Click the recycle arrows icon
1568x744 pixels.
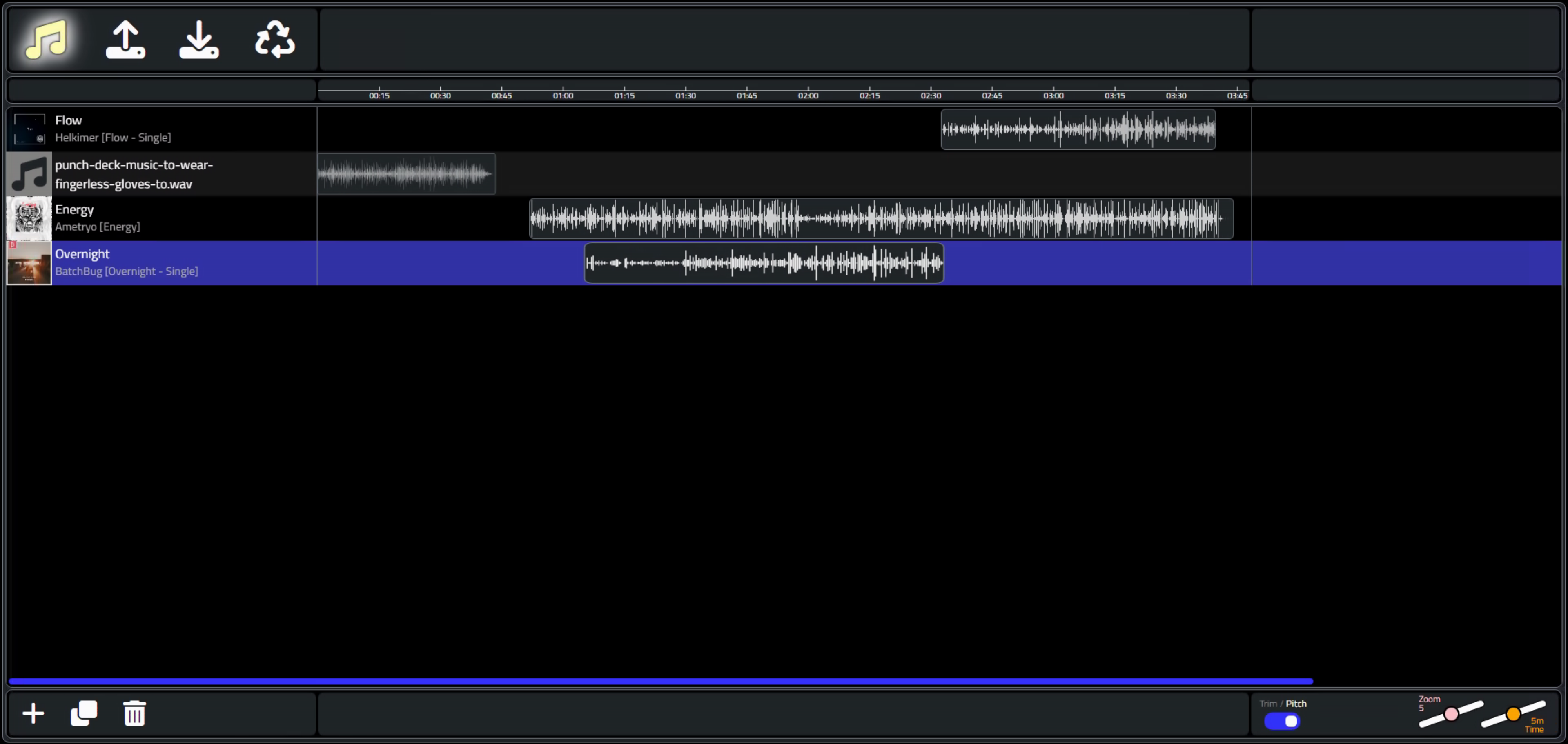pos(275,40)
